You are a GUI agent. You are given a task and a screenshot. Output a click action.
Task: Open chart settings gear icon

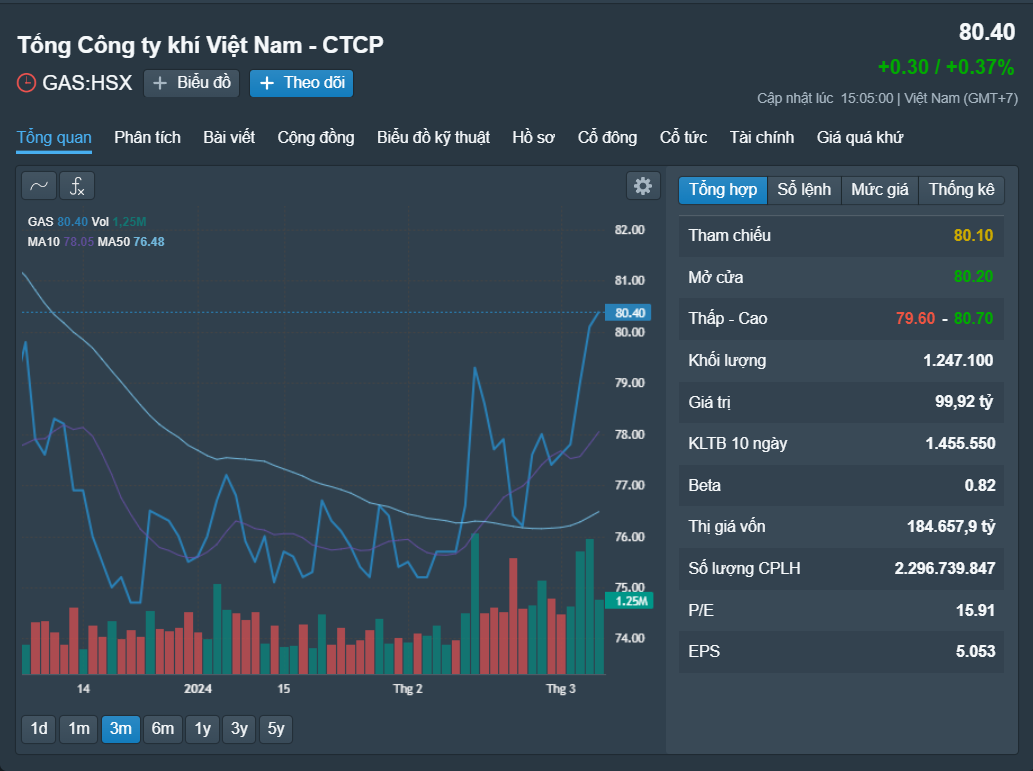643,186
